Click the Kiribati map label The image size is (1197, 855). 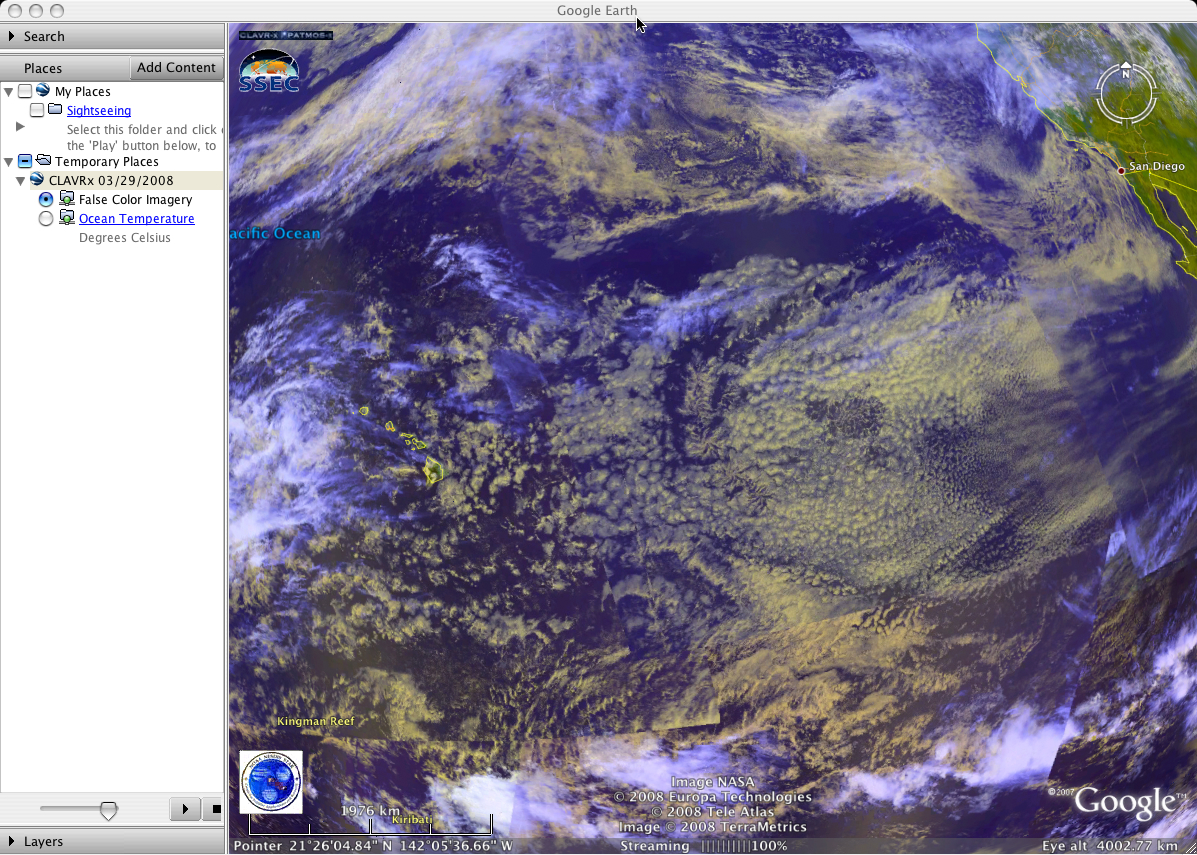[411, 819]
